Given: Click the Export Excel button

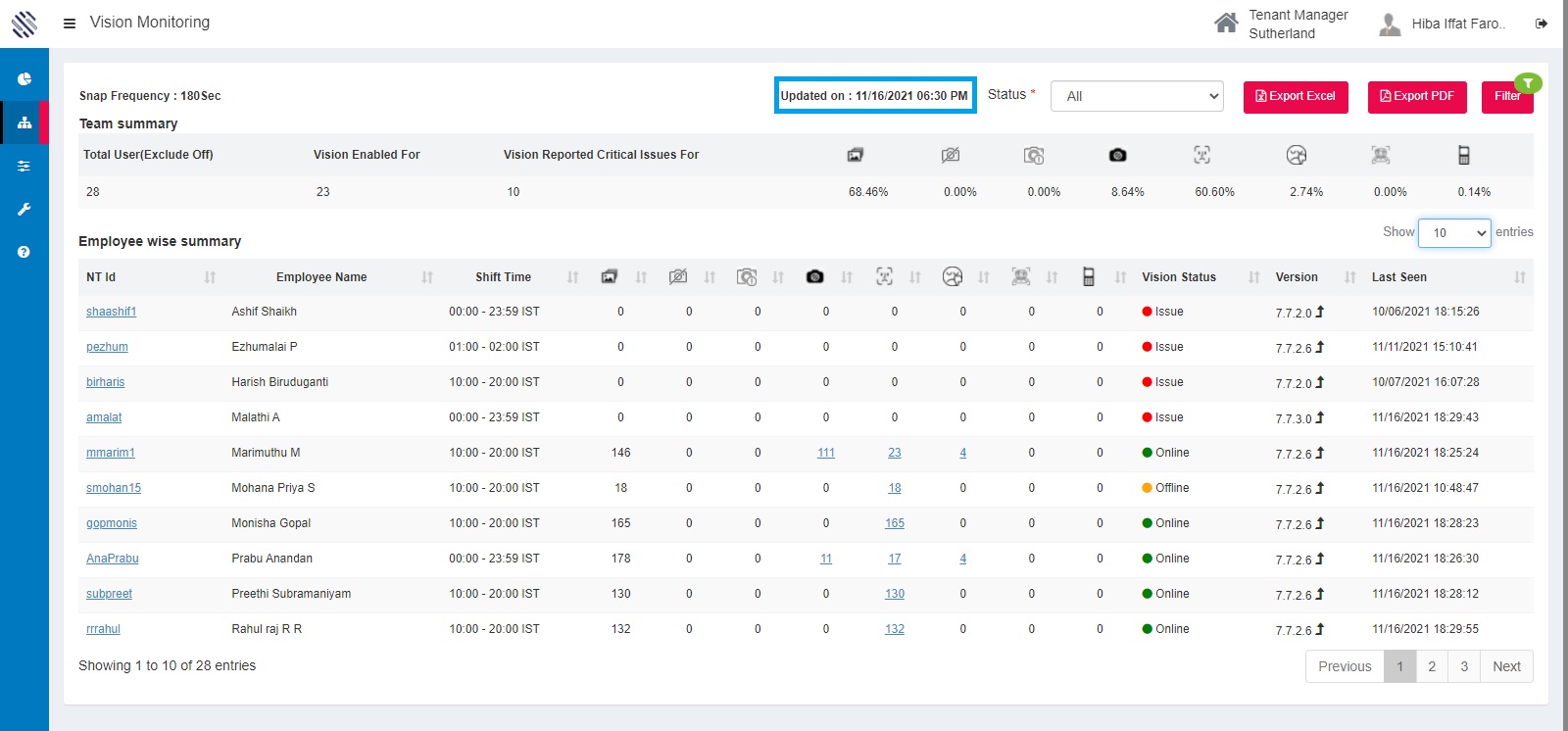Looking at the screenshot, I should click(1296, 96).
